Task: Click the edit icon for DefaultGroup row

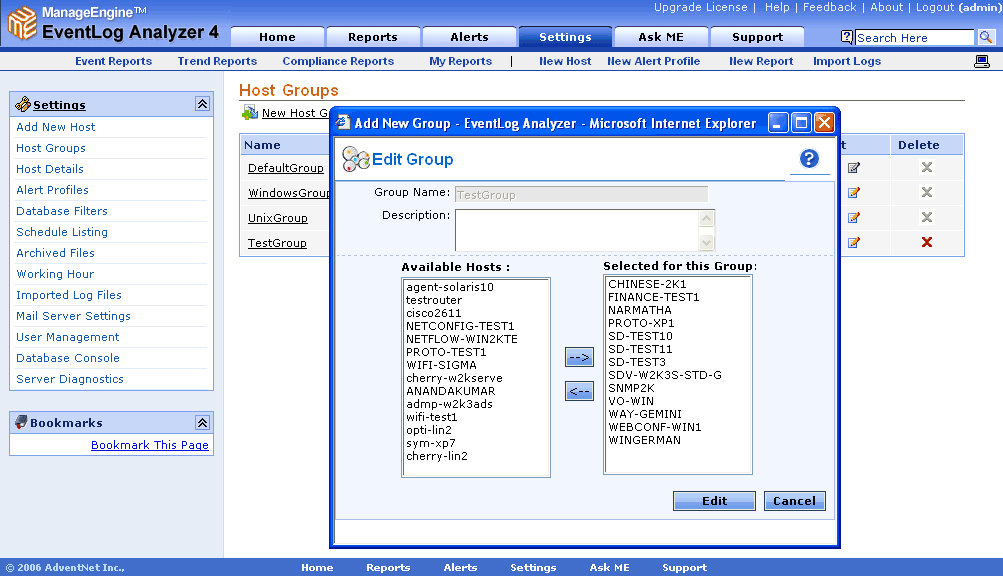Action: coord(853,168)
